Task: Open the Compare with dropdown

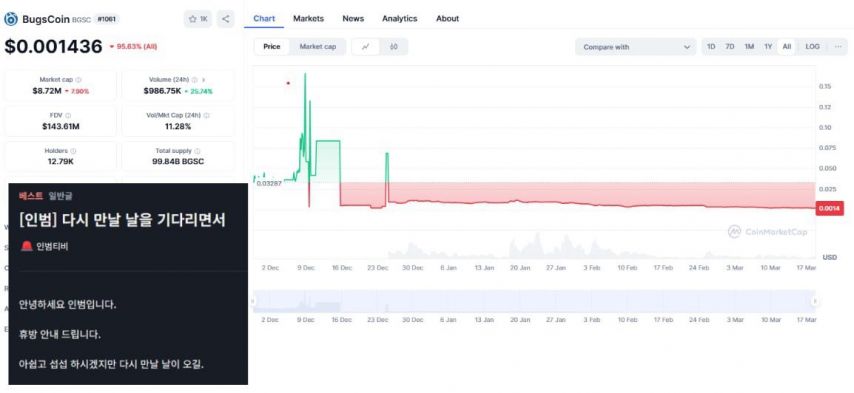Action: (636, 47)
